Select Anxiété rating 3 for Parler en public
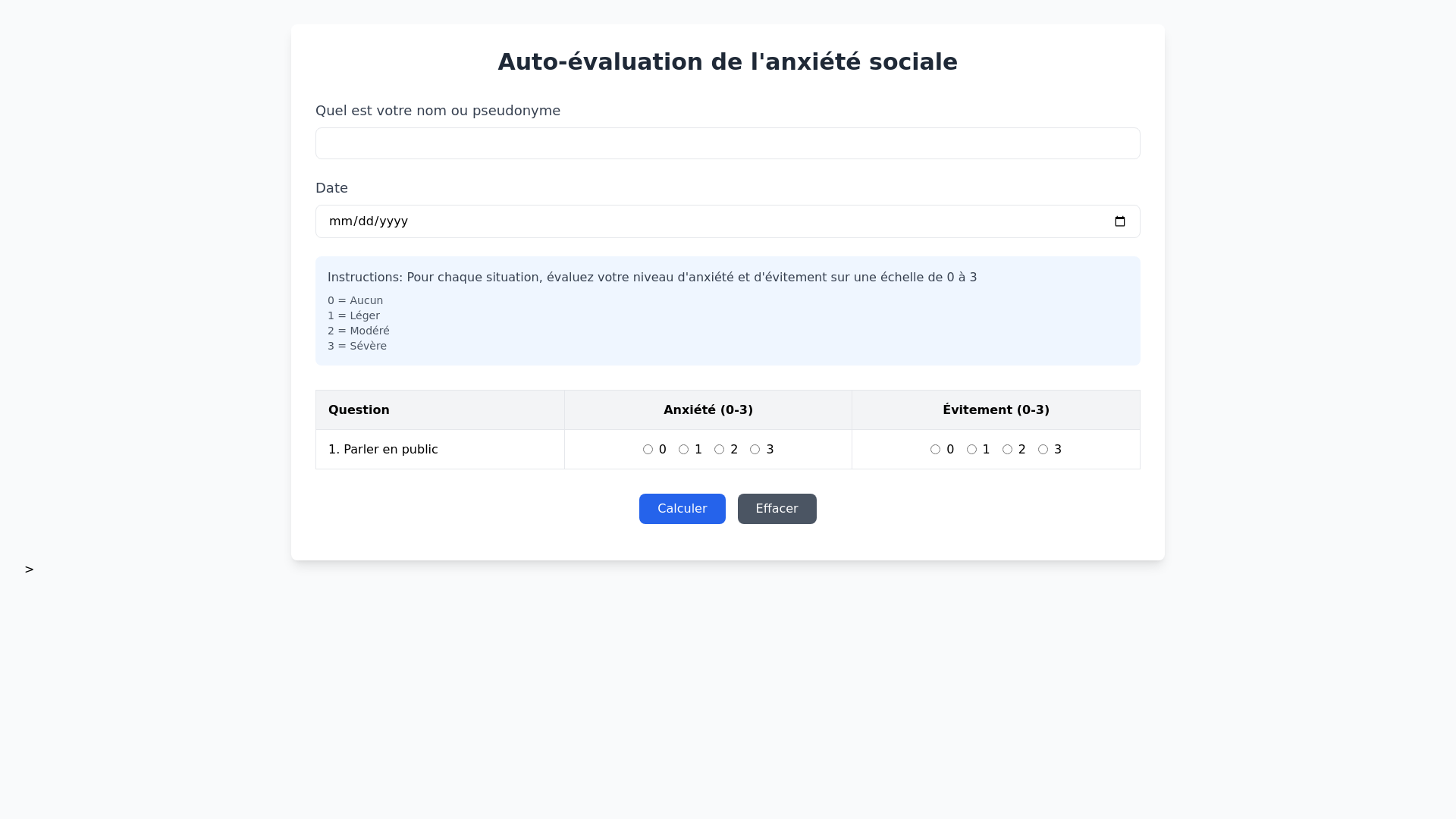The width and height of the screenshot is (1456, 819). tap(755, 450)
